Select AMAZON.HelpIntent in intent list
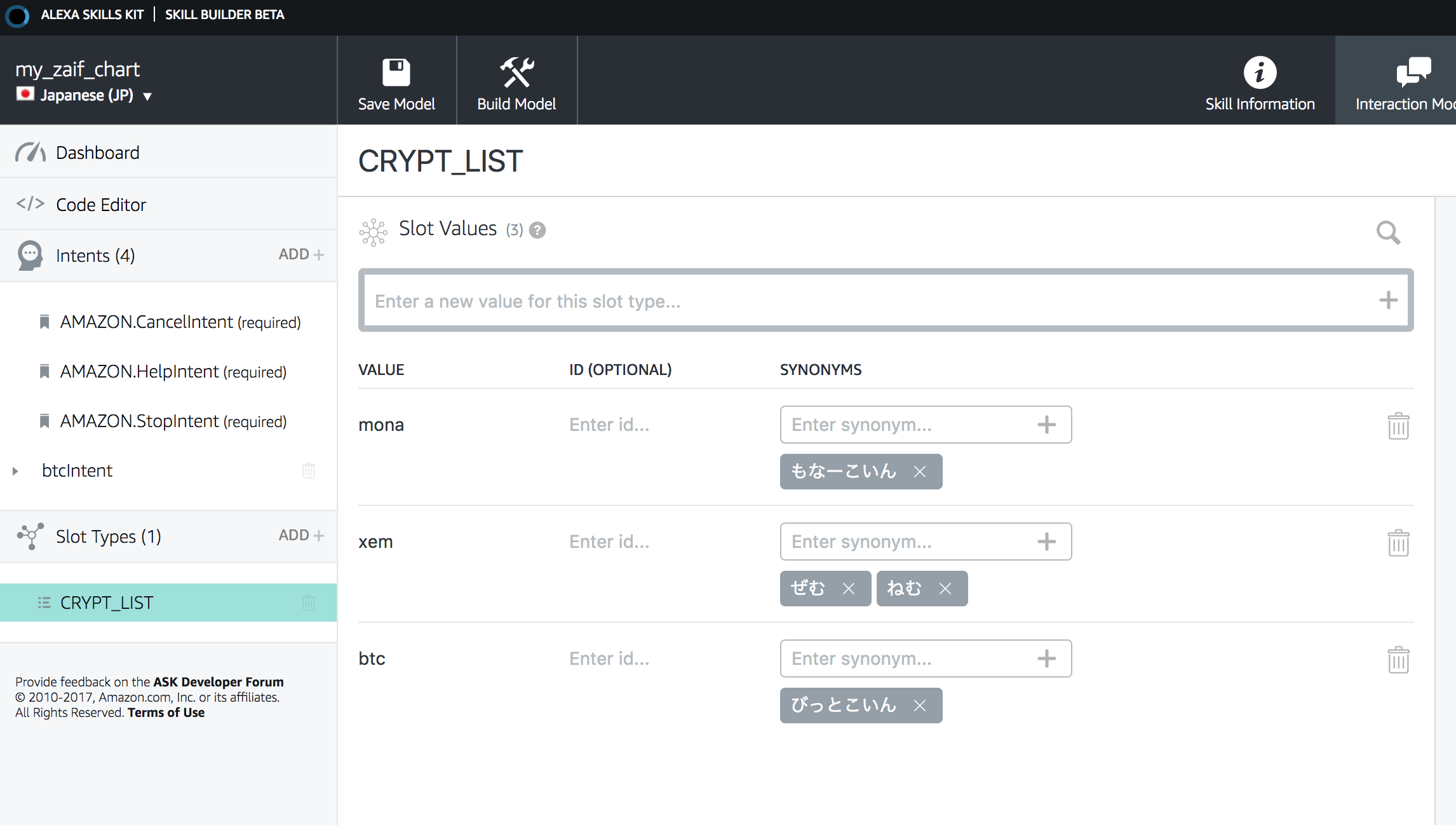 (173, 372)
